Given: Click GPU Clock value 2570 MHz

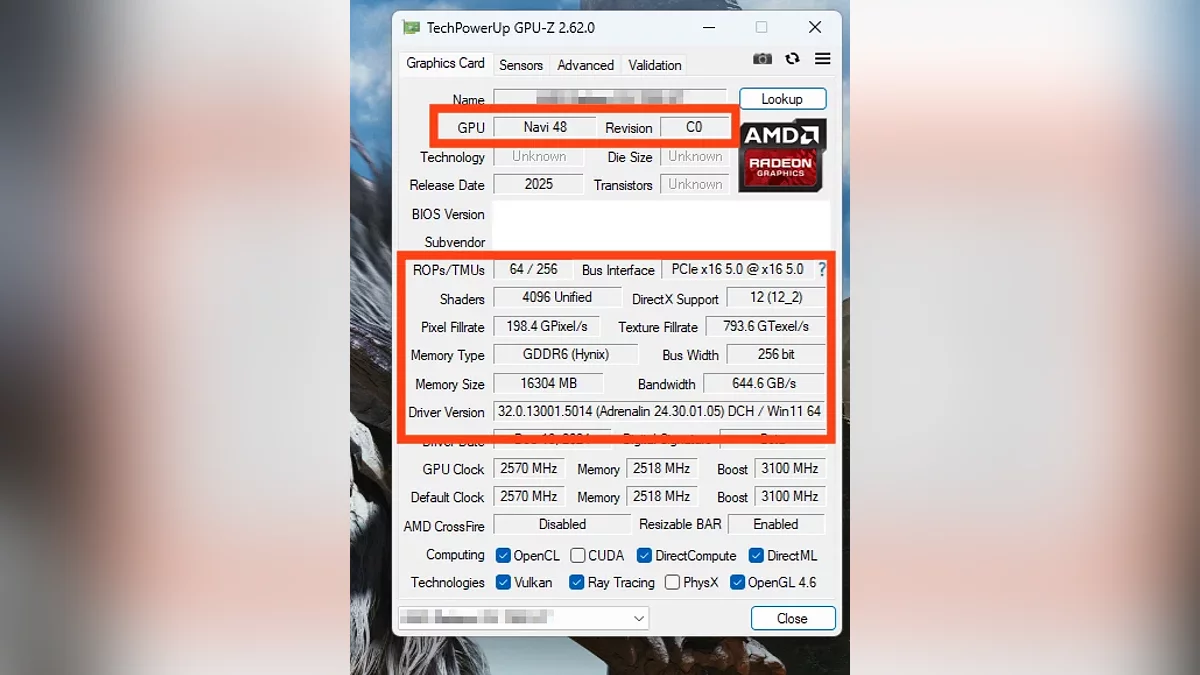Looking at the screenshot, I should tap(529, 468).
